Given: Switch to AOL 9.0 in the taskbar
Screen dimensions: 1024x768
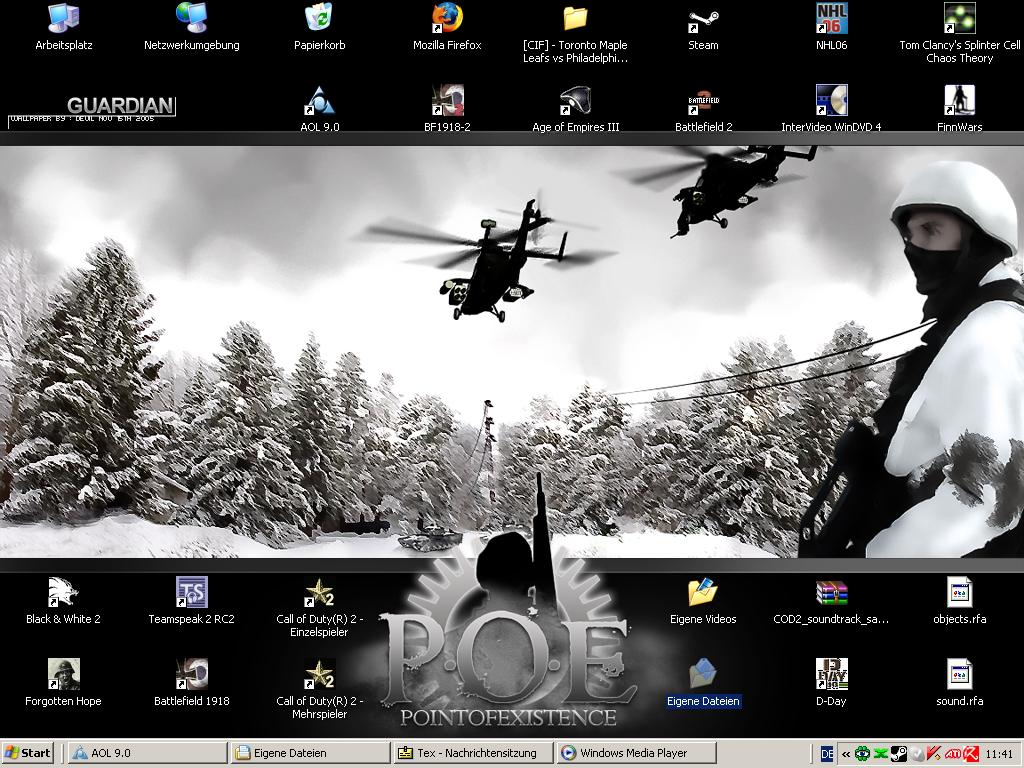Looking at the screenshot, I should click(147, 753).
